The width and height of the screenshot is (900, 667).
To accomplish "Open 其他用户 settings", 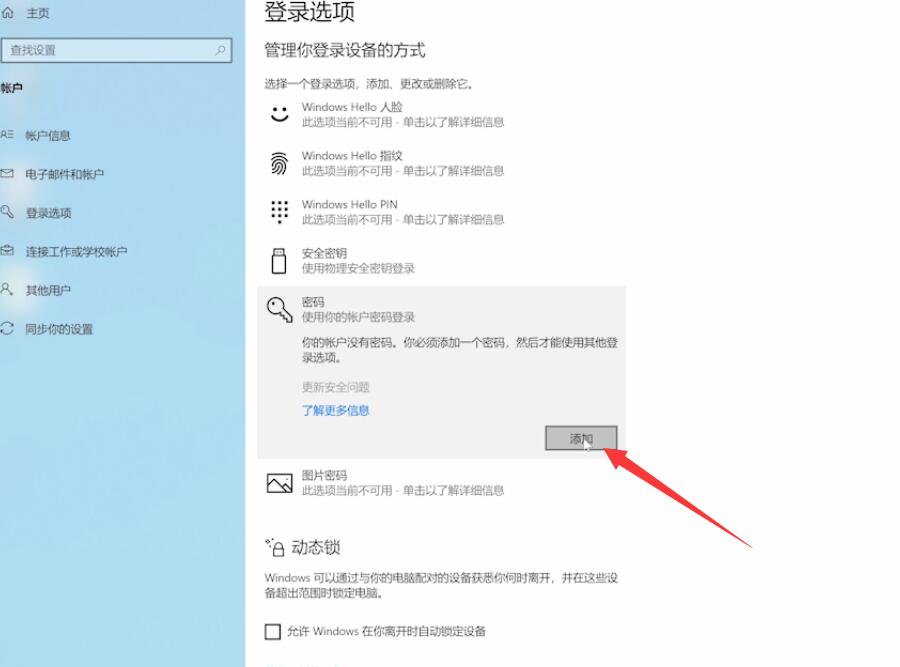I will coord(48,290).
